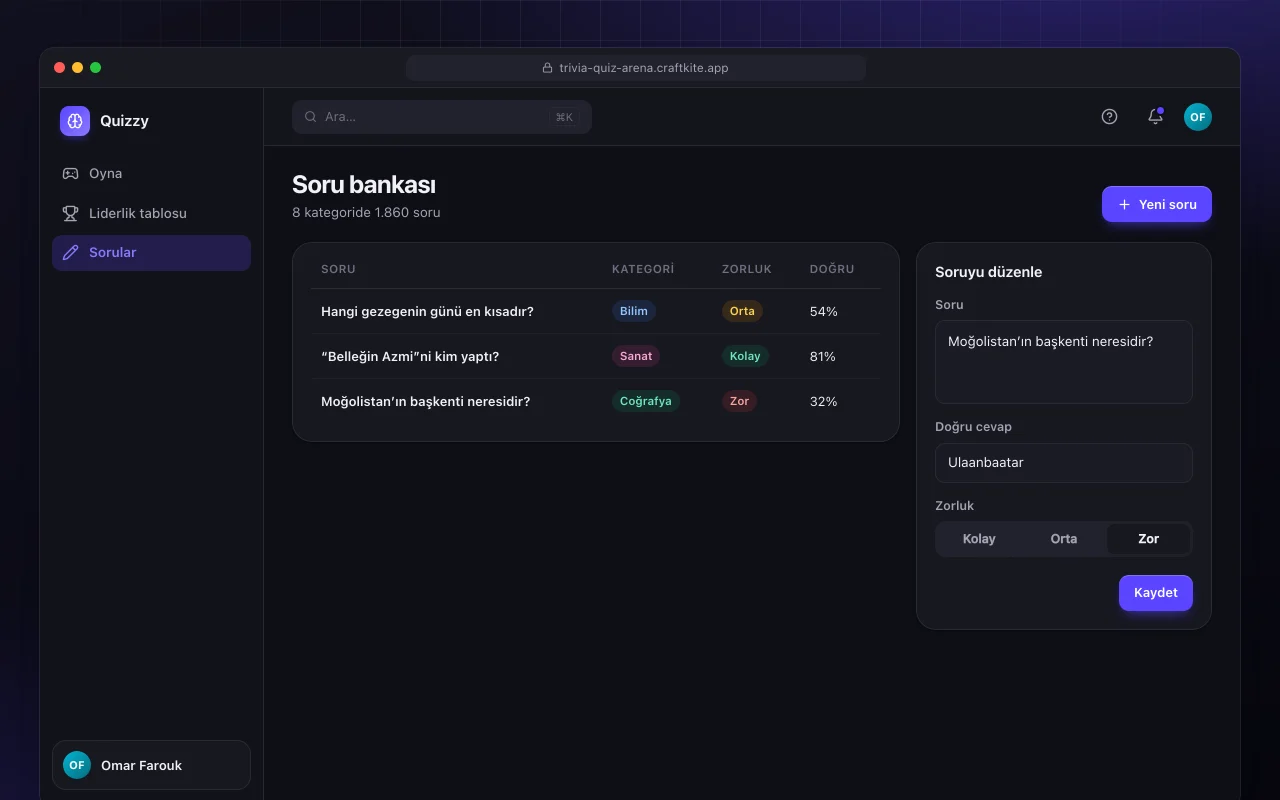The width and height of the screenshot is (1280, 800).
Task: Click the Soru text area
Action: [1064, 362]
